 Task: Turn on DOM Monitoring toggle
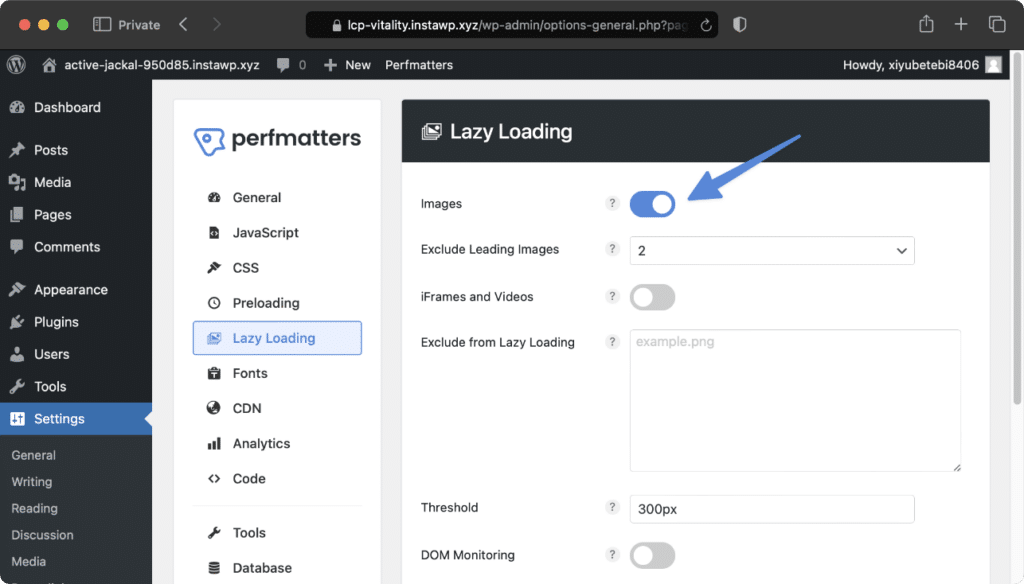pyautogui.click(x=652, y=555)
